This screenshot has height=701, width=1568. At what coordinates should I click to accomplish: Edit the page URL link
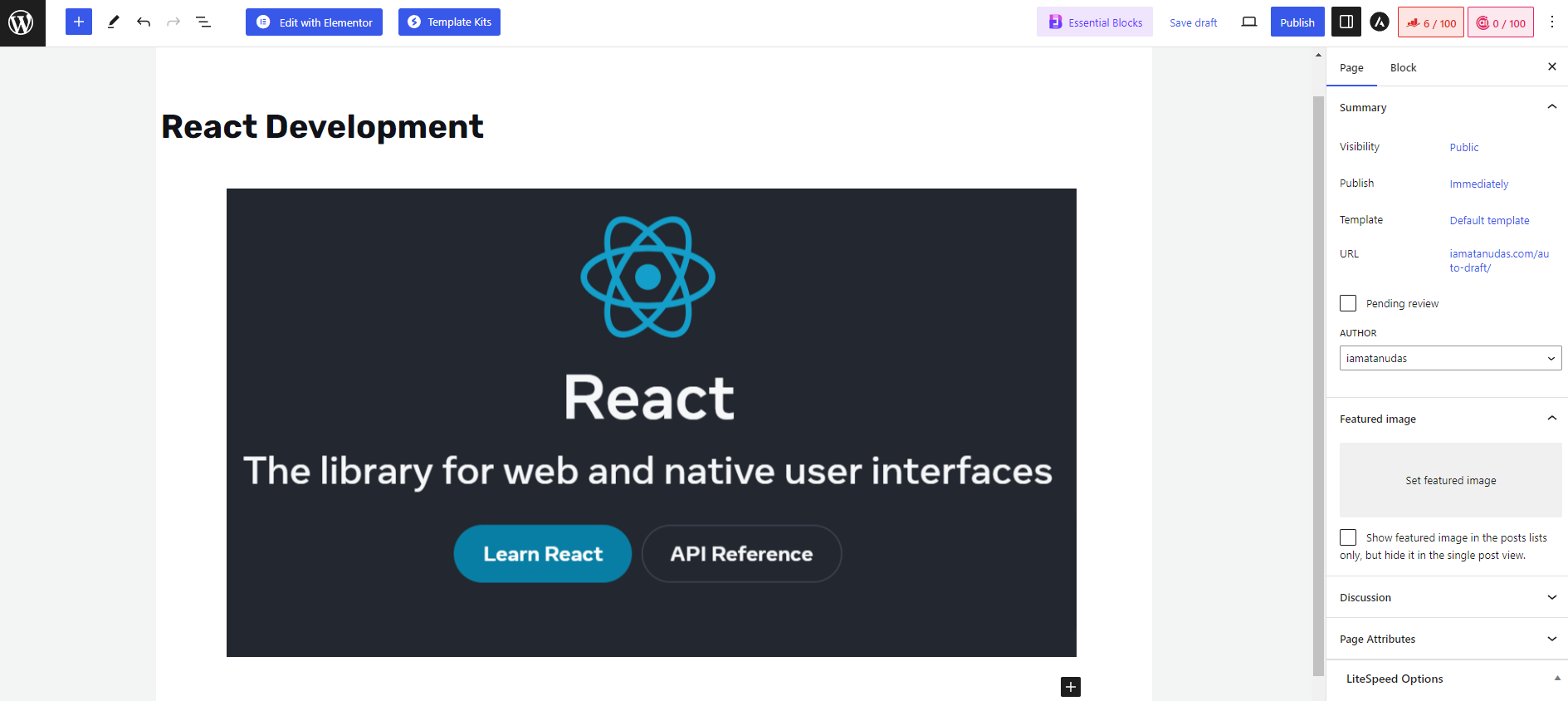coord(1499,261)
